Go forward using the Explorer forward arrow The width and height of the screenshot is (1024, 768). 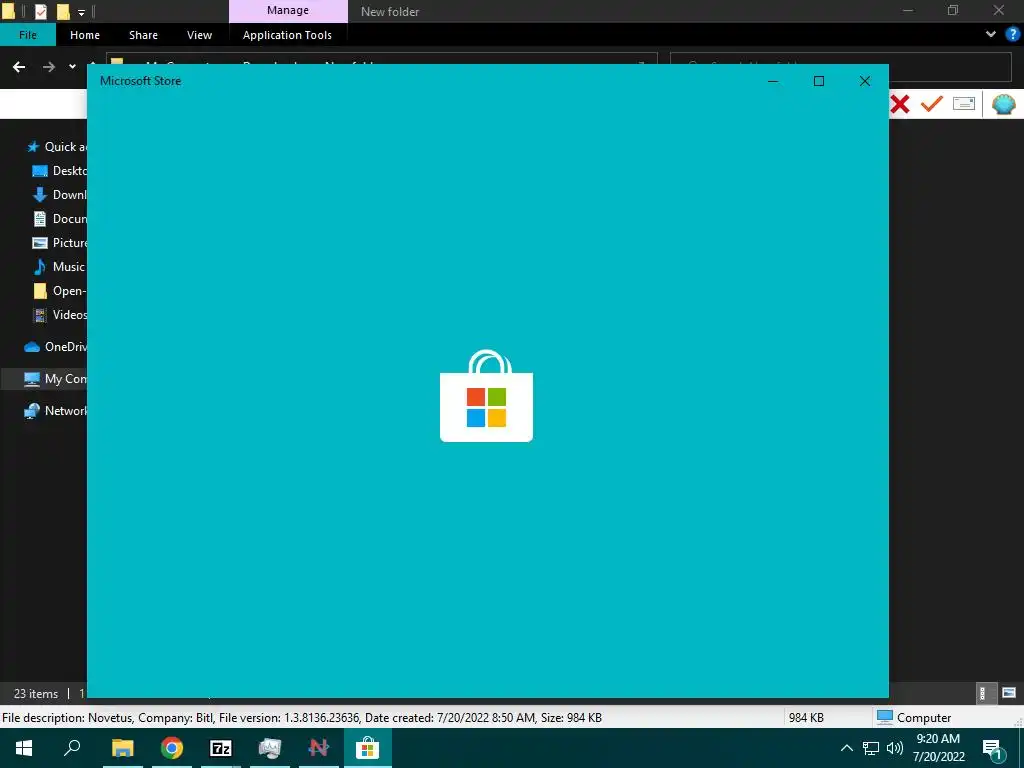point(48,67)
